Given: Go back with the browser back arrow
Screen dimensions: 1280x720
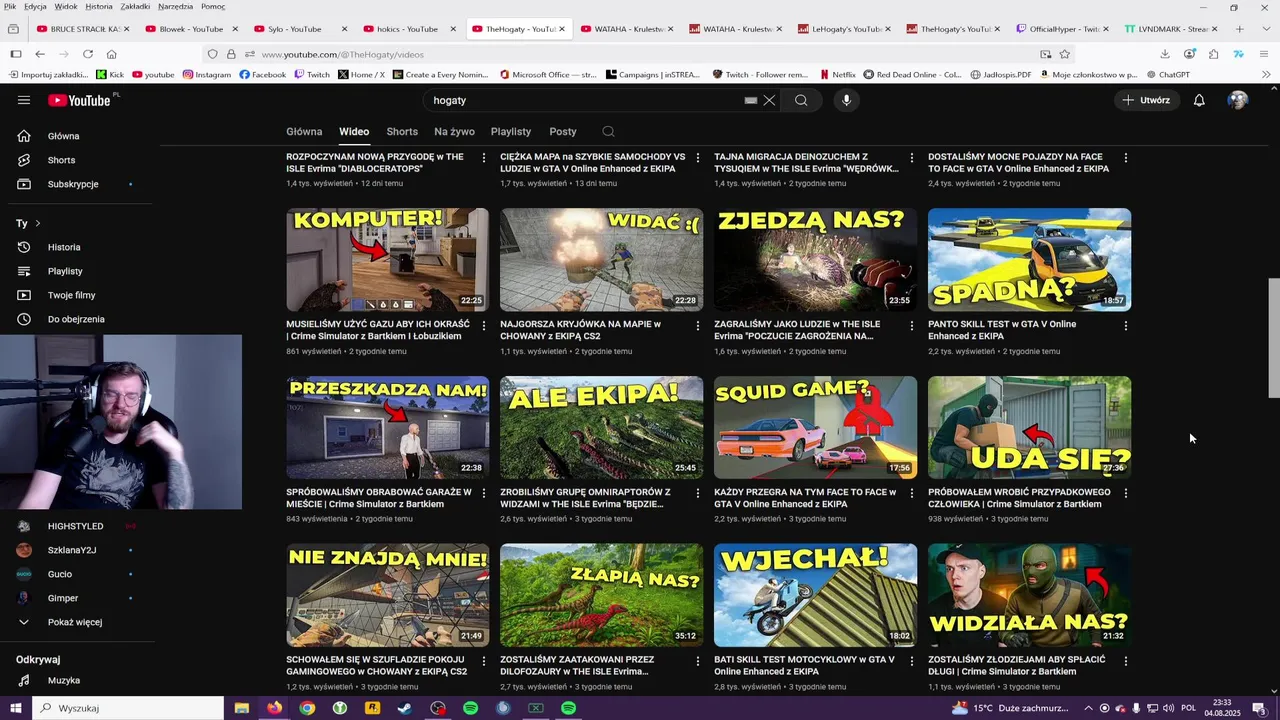Looking at the screenshot, I should 40,54.
